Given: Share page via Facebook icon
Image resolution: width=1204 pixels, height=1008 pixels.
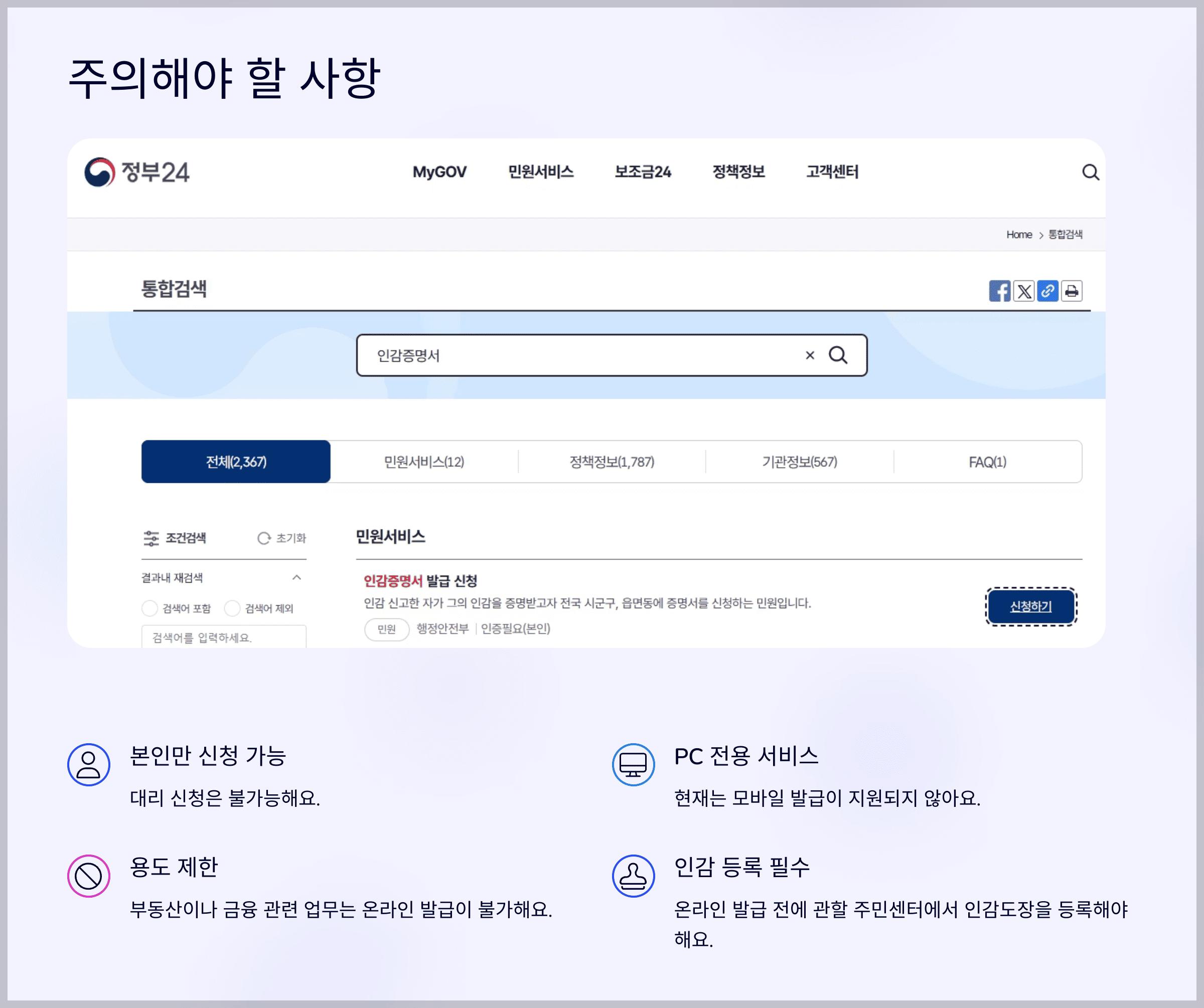Looking at the screenshot, I should 999,291.
